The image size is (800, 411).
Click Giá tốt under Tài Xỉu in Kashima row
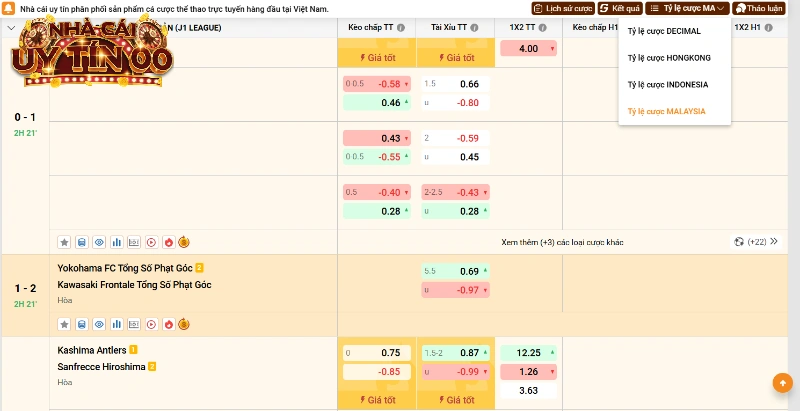456,400
